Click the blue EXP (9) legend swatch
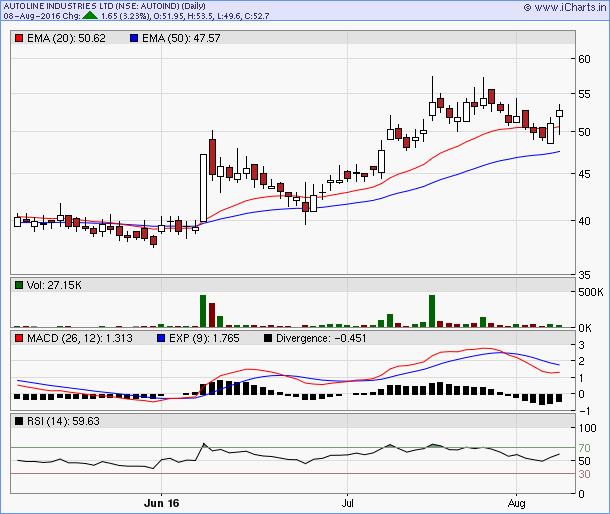 [x=161, y=338]
